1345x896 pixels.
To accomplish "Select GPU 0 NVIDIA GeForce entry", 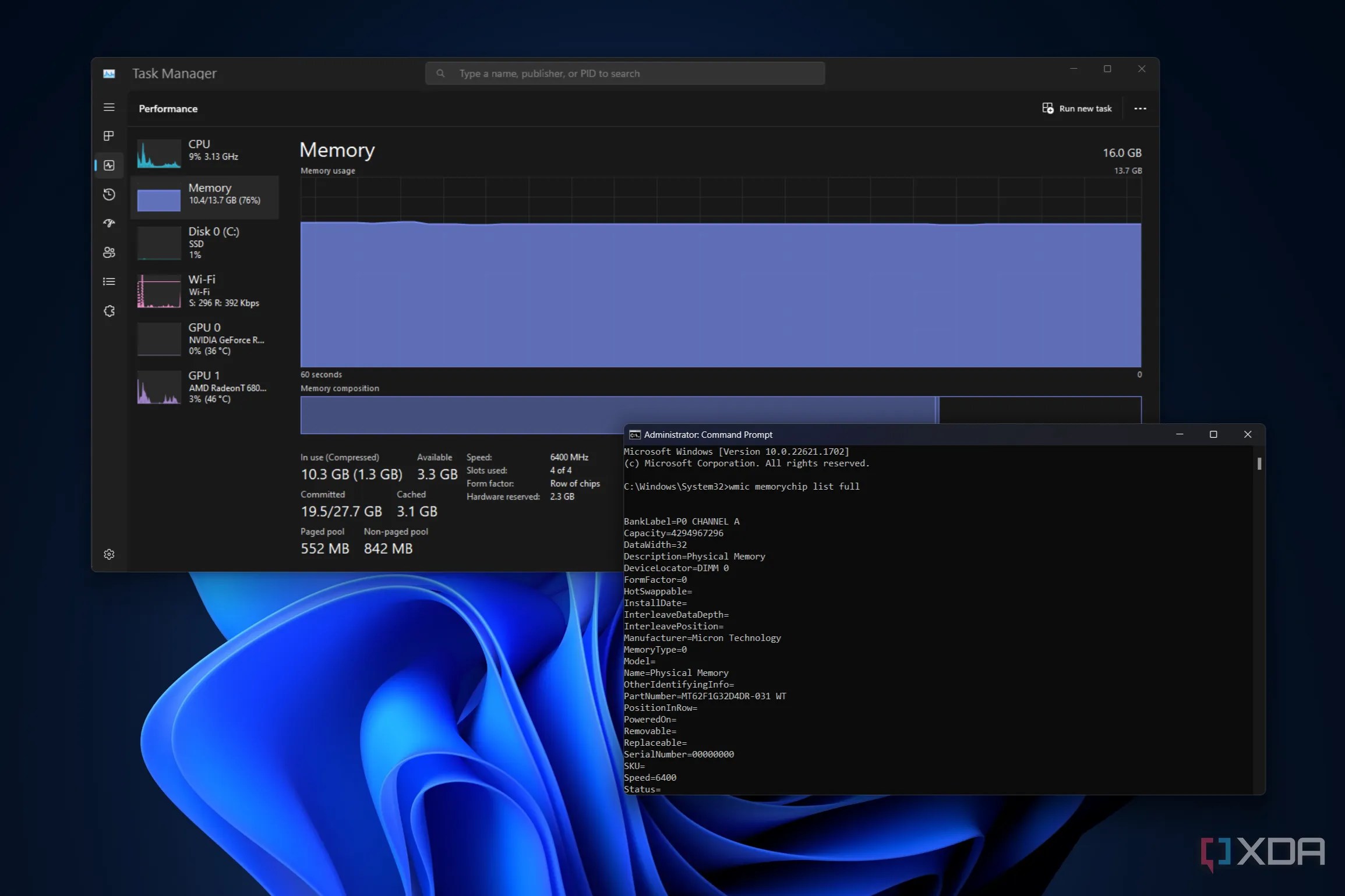I will [x=204, y=339].
